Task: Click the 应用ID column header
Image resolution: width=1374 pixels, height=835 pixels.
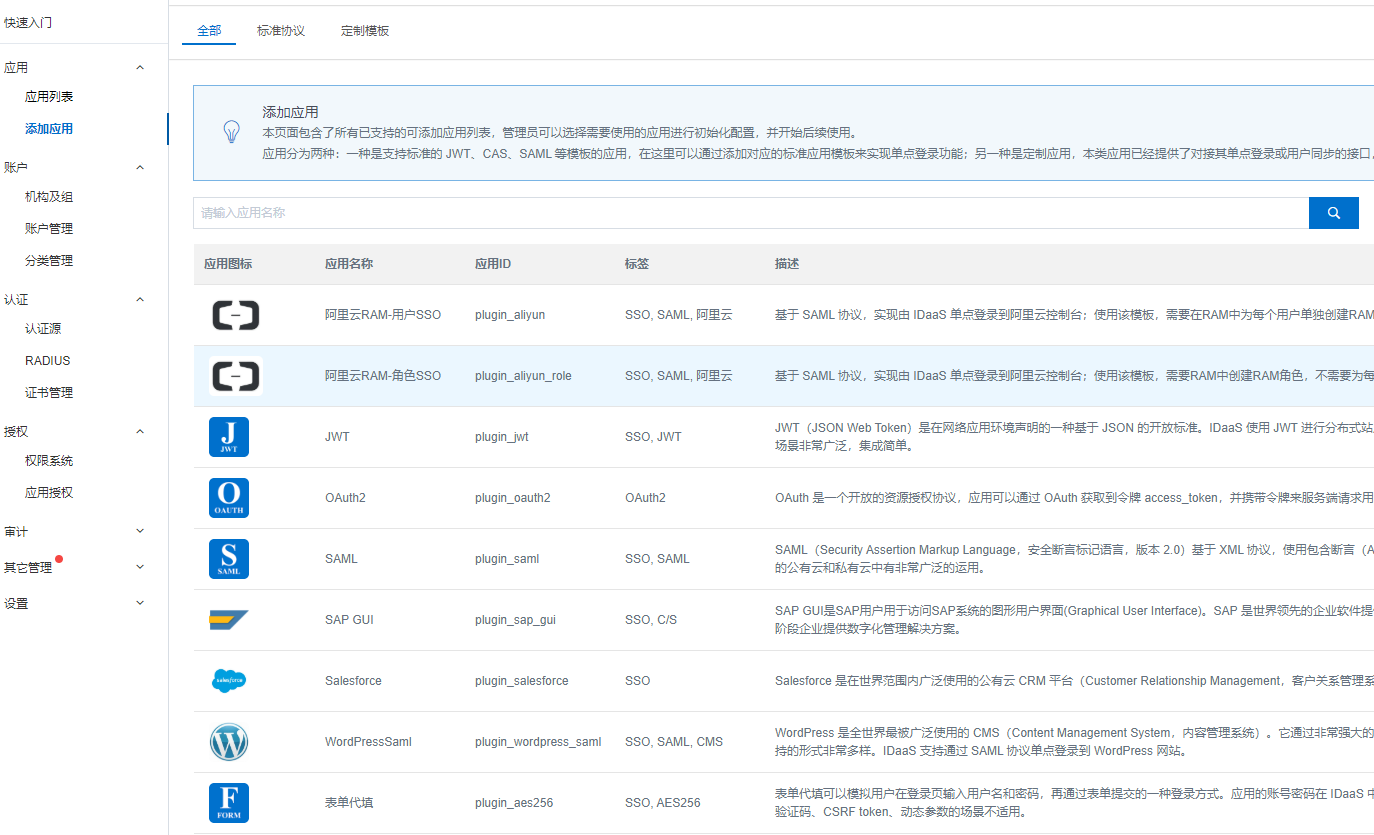Action: pyautogui.click(x=493, y=264)
